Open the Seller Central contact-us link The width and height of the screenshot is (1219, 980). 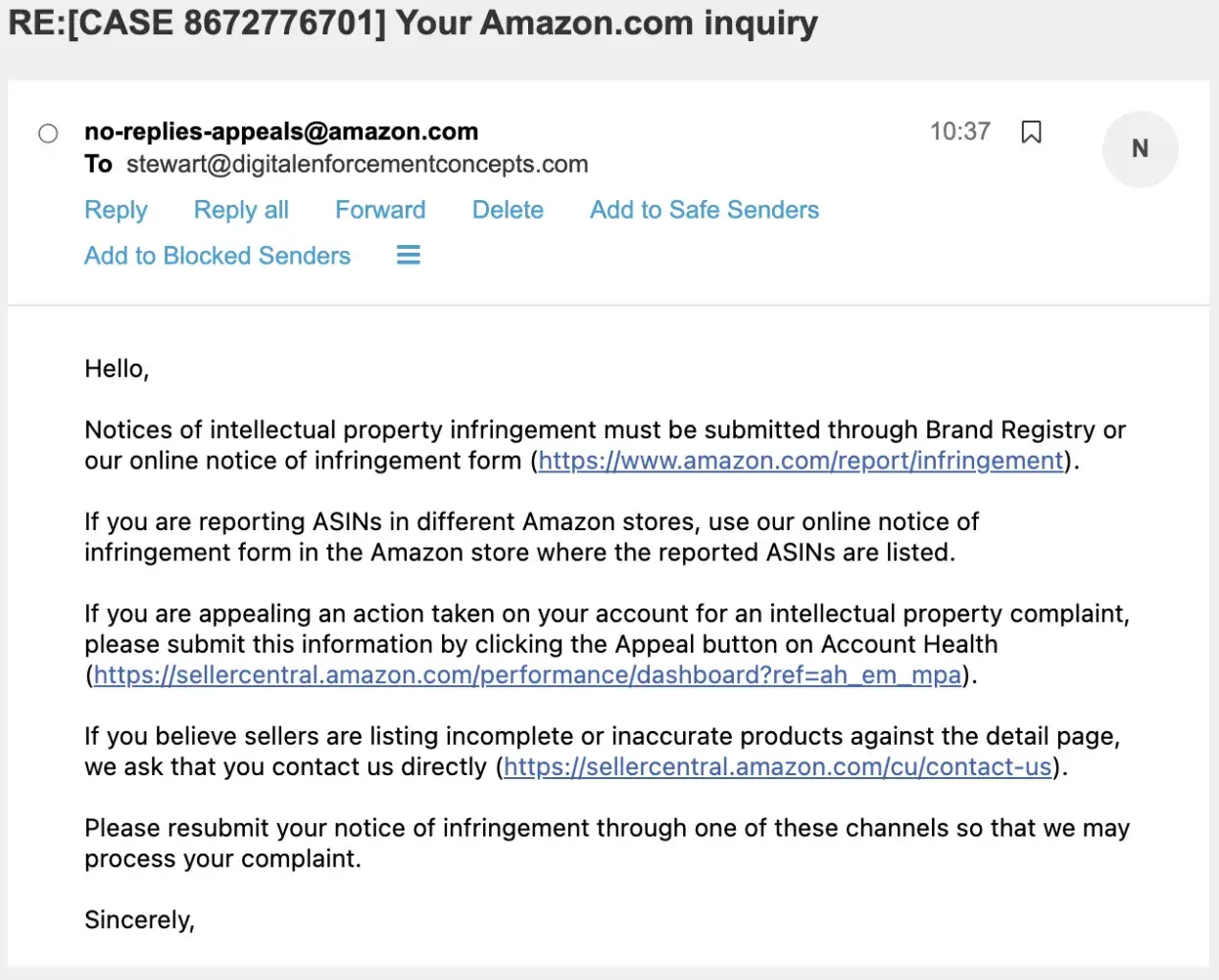click(778, 767)
